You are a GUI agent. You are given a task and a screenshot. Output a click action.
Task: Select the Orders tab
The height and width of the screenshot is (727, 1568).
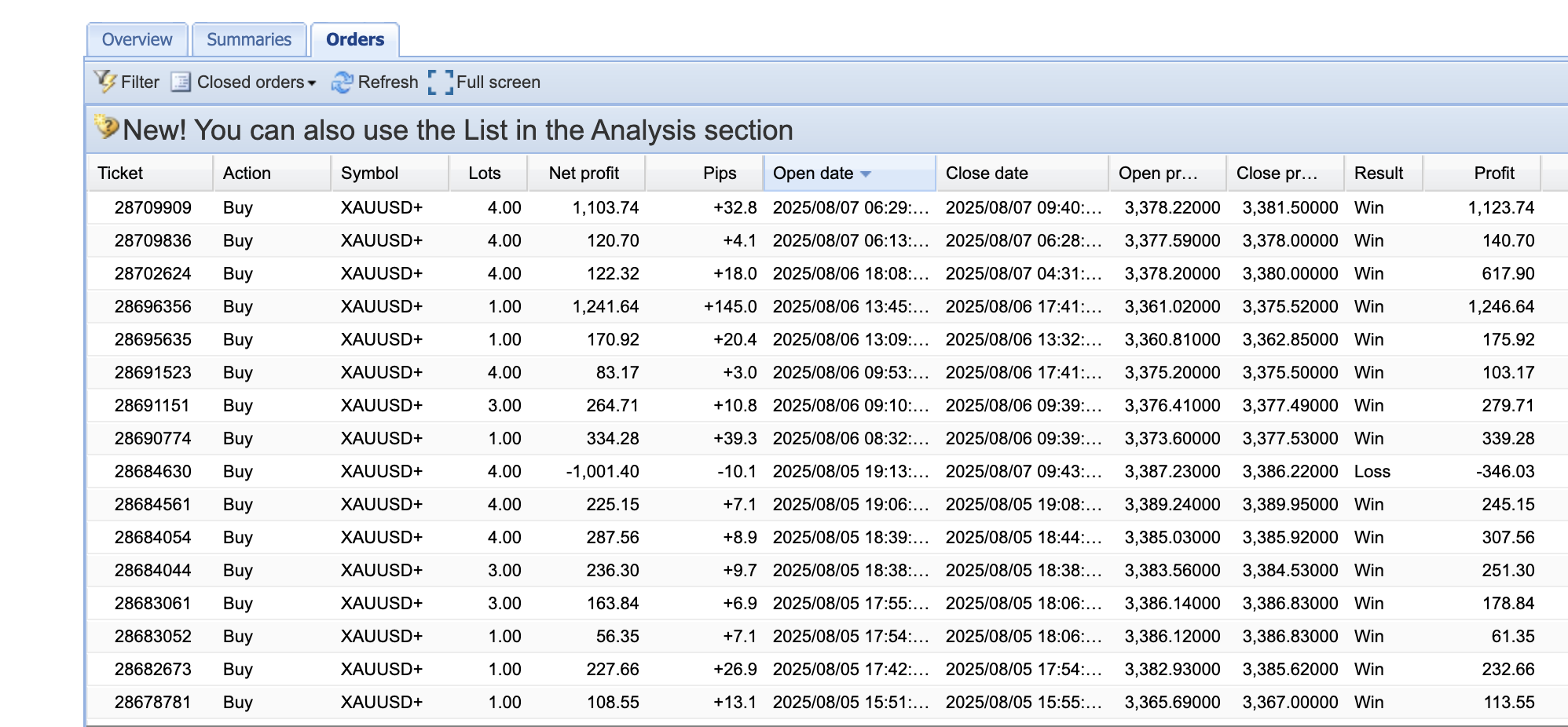355,39
